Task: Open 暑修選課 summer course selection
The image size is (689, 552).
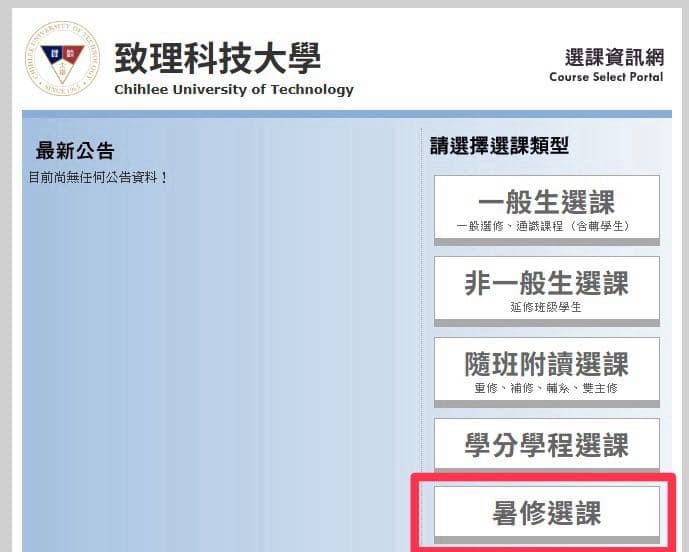Action: click(547, 515)
